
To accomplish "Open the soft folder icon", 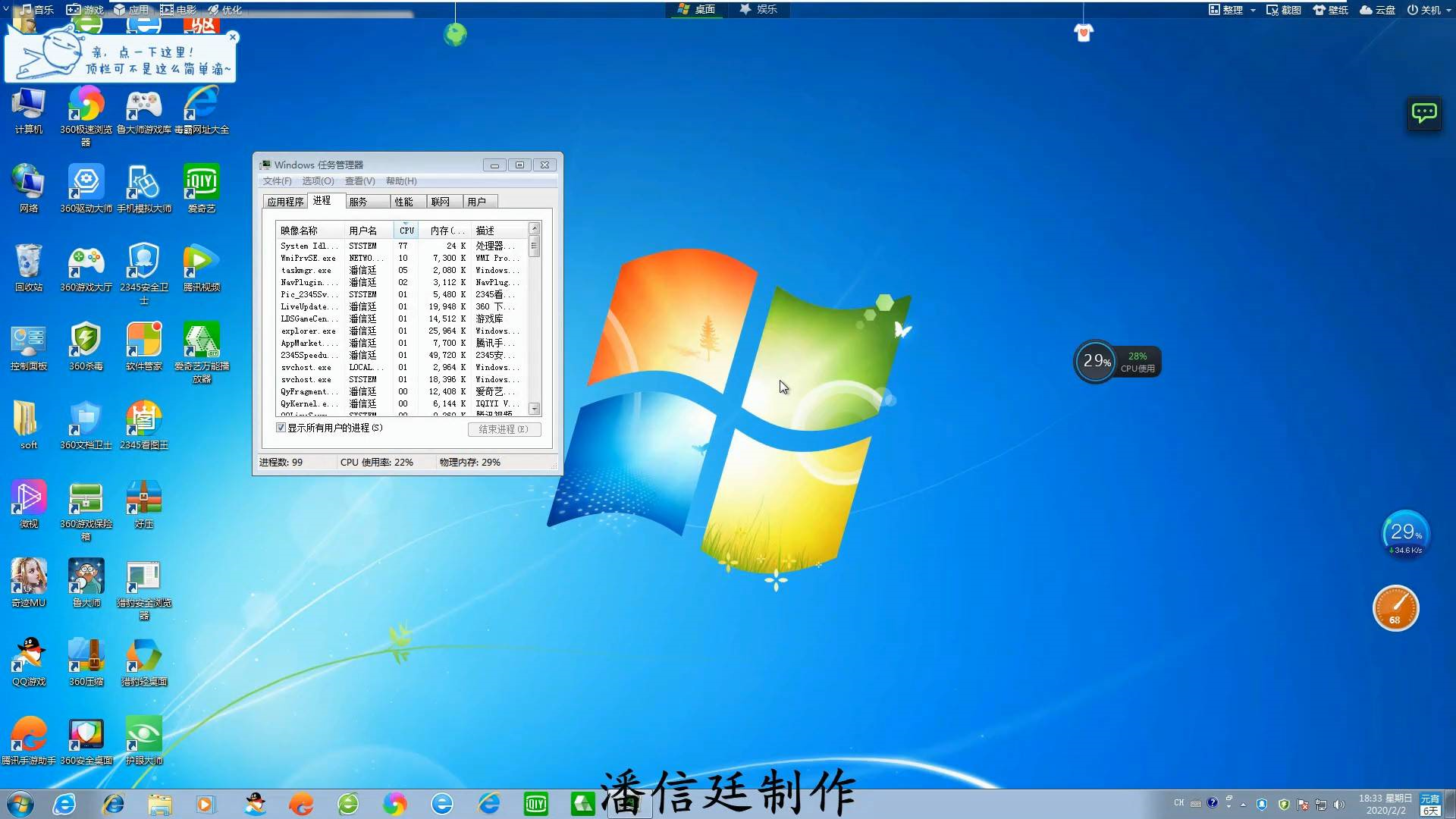I will pos(29,425).
